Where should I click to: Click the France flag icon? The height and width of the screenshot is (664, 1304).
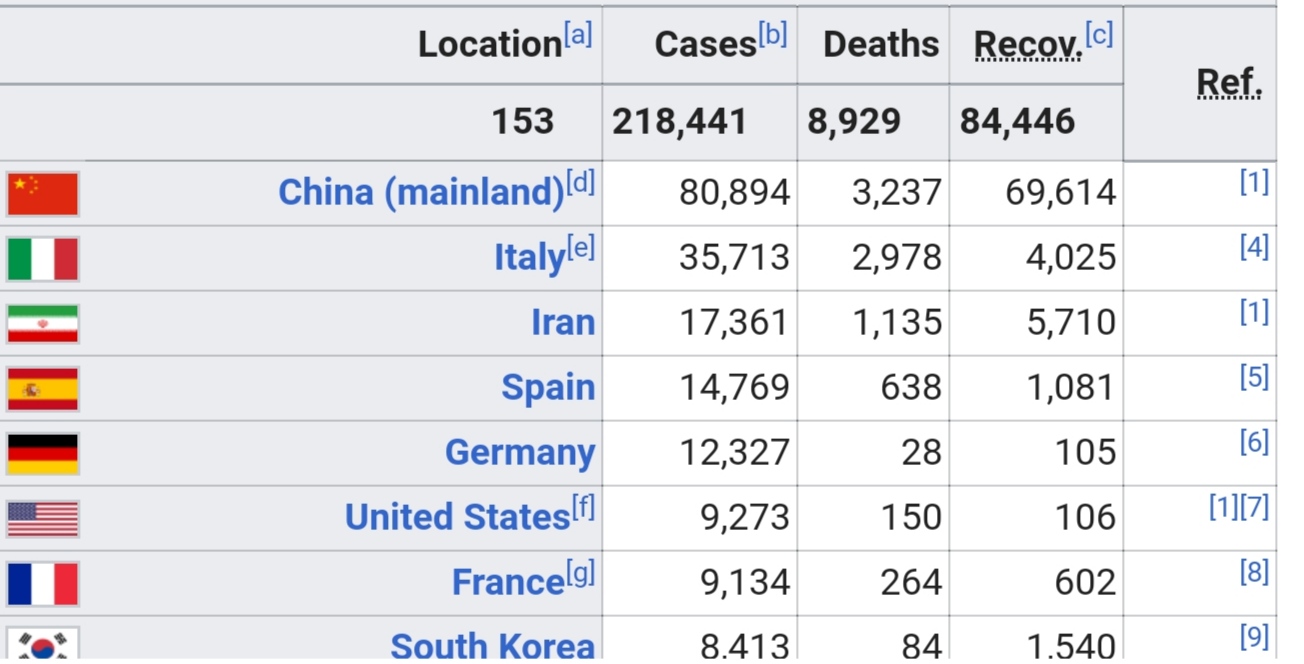click(x=43, y=584)
